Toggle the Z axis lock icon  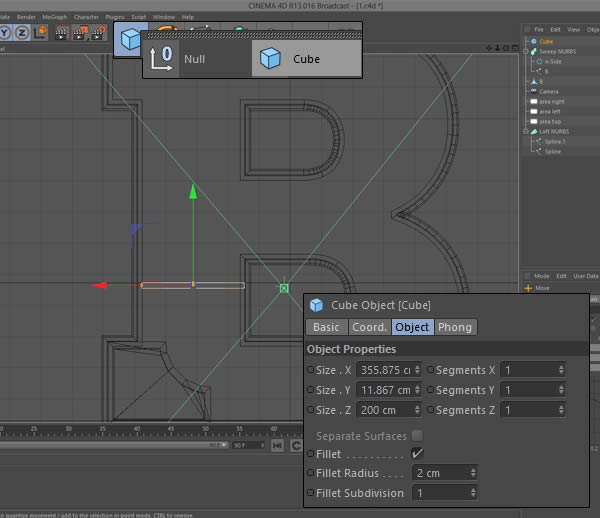22,33
